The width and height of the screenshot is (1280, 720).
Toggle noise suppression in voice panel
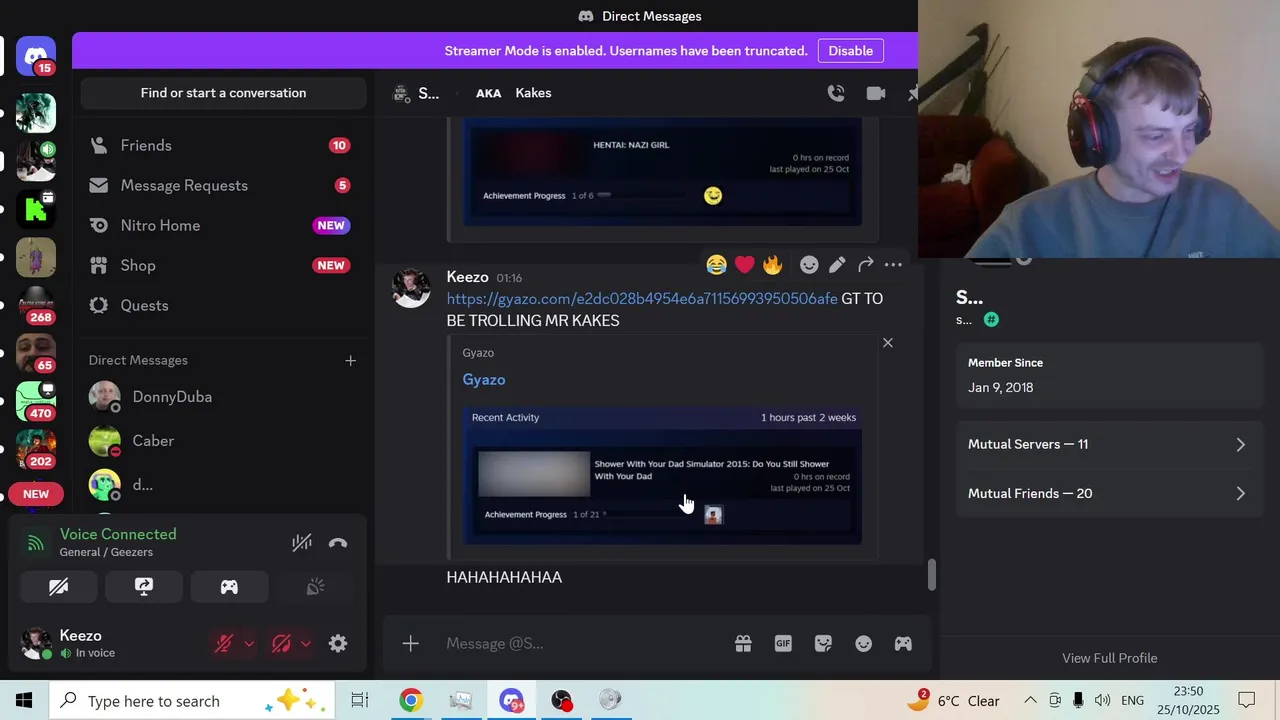[301, 543]
